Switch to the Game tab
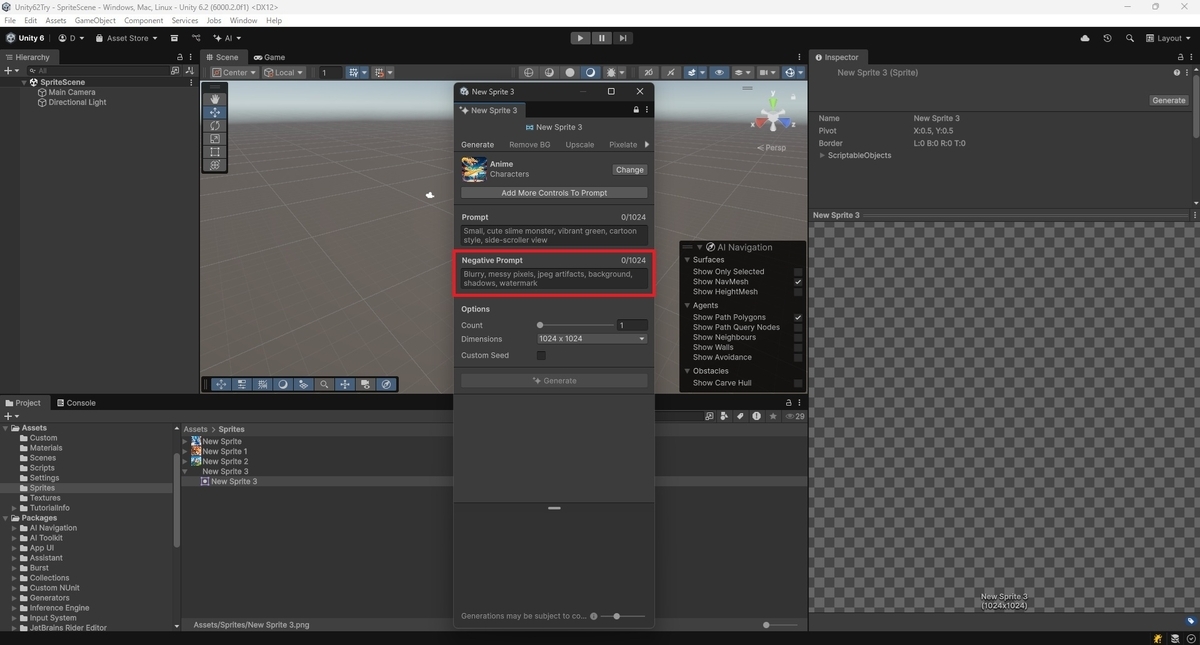Viewport: 1200px width, 645px height. 269,57
